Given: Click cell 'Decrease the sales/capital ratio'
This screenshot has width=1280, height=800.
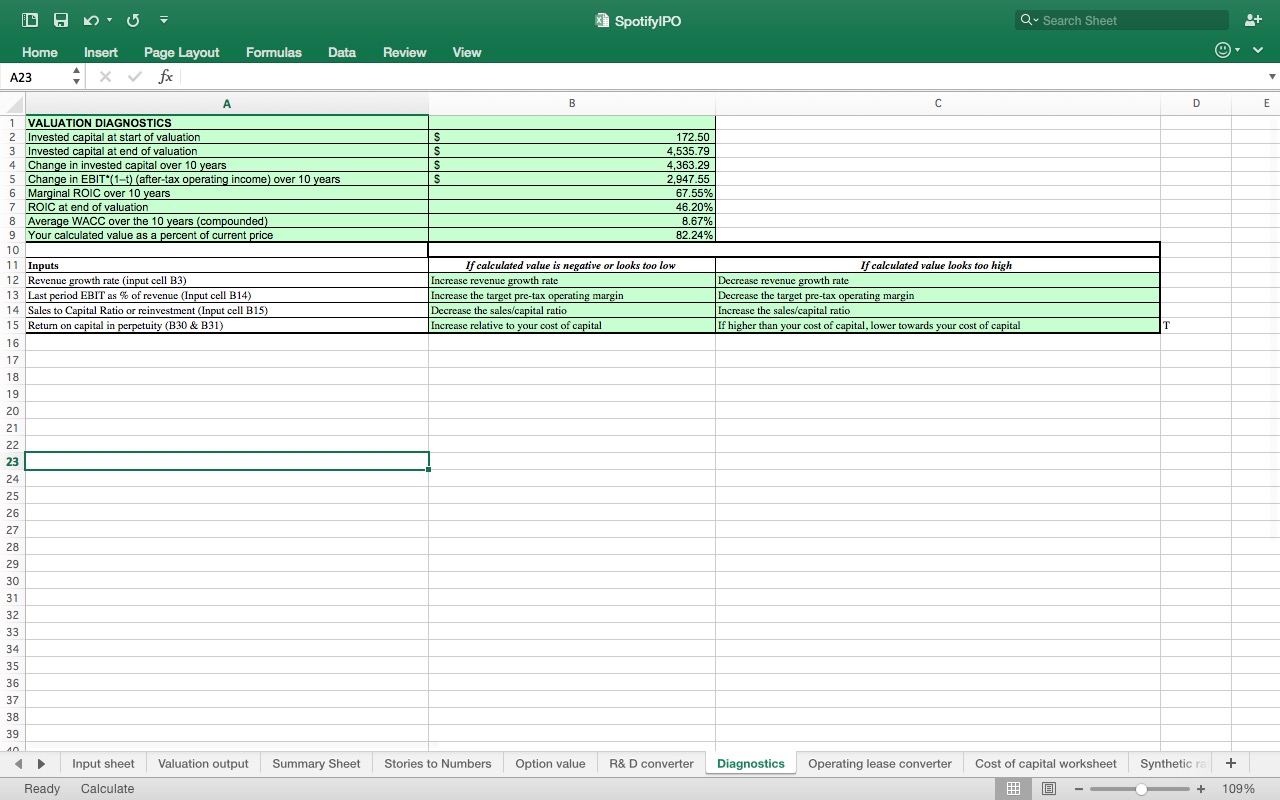Looking at the screenshot, I should point(572,310).
